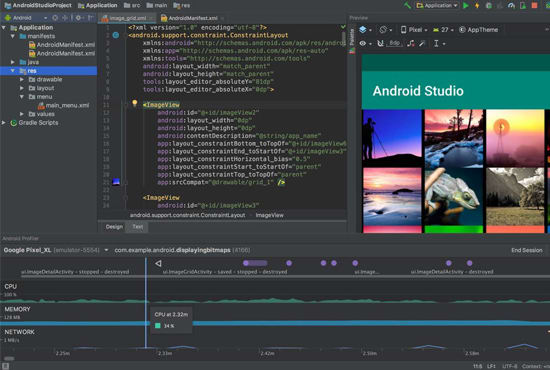Click the bottom-left tool window icon in status bar
Image resolution: width=550 pixels, height=370 pixels.
pyautogui.click(x=5, y=366)
